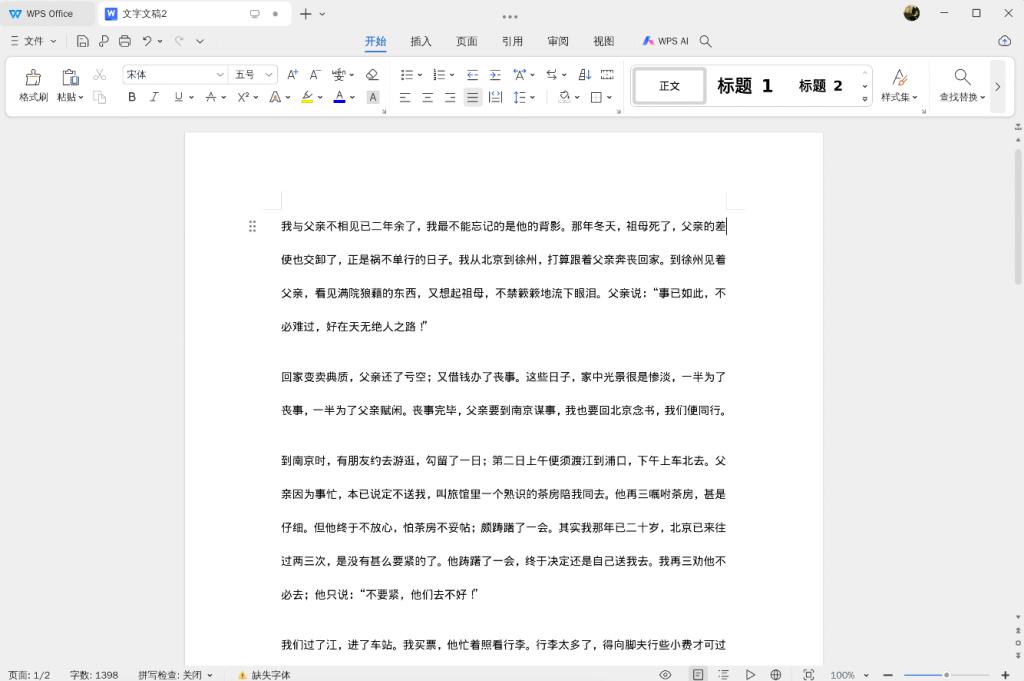This screenshot has width=1024, height=681.
Task: Align text left
Action: coord(405,97)
